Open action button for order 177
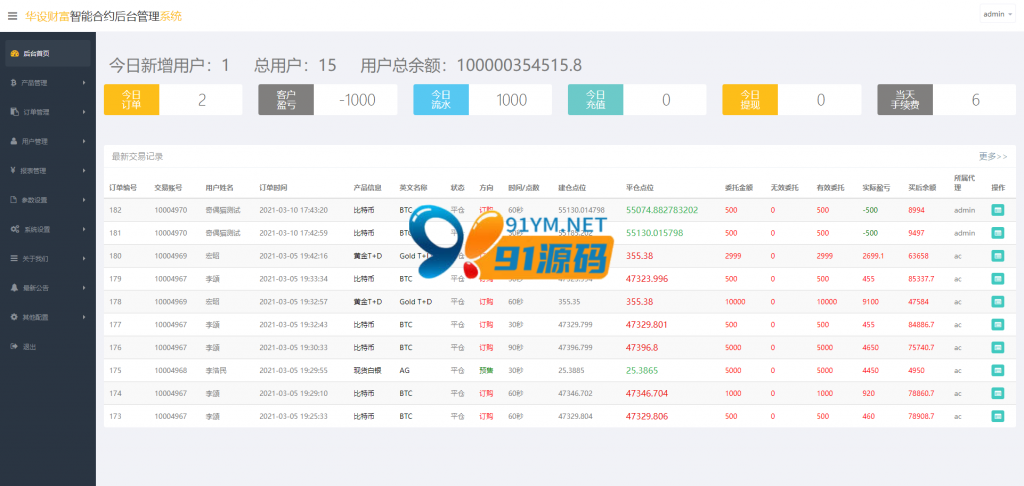This screenshot has width=1024, height=486. (997, 325)
